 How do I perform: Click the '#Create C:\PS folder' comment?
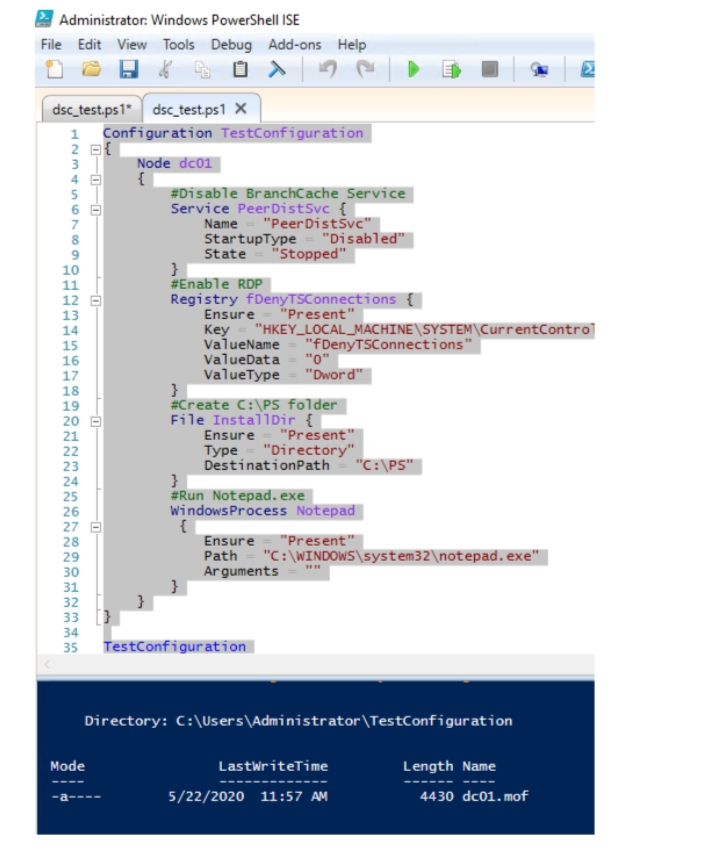click(254, 405)
